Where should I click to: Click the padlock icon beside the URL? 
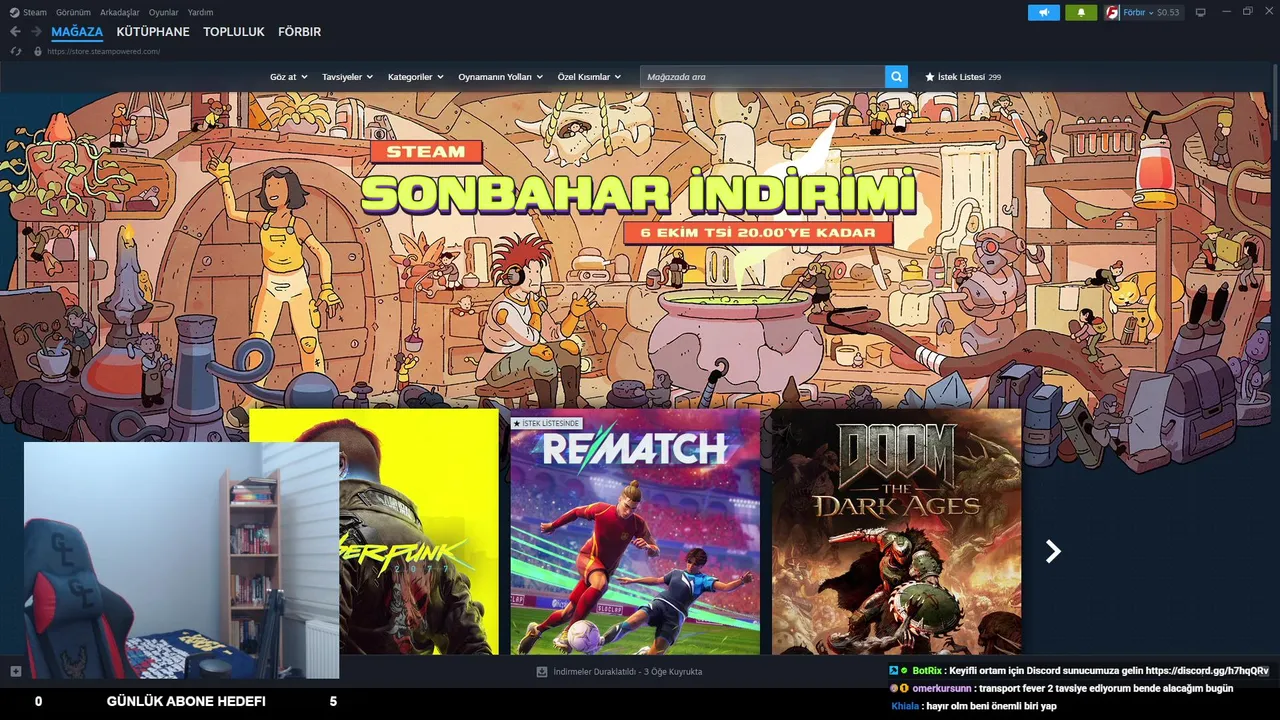38,51
